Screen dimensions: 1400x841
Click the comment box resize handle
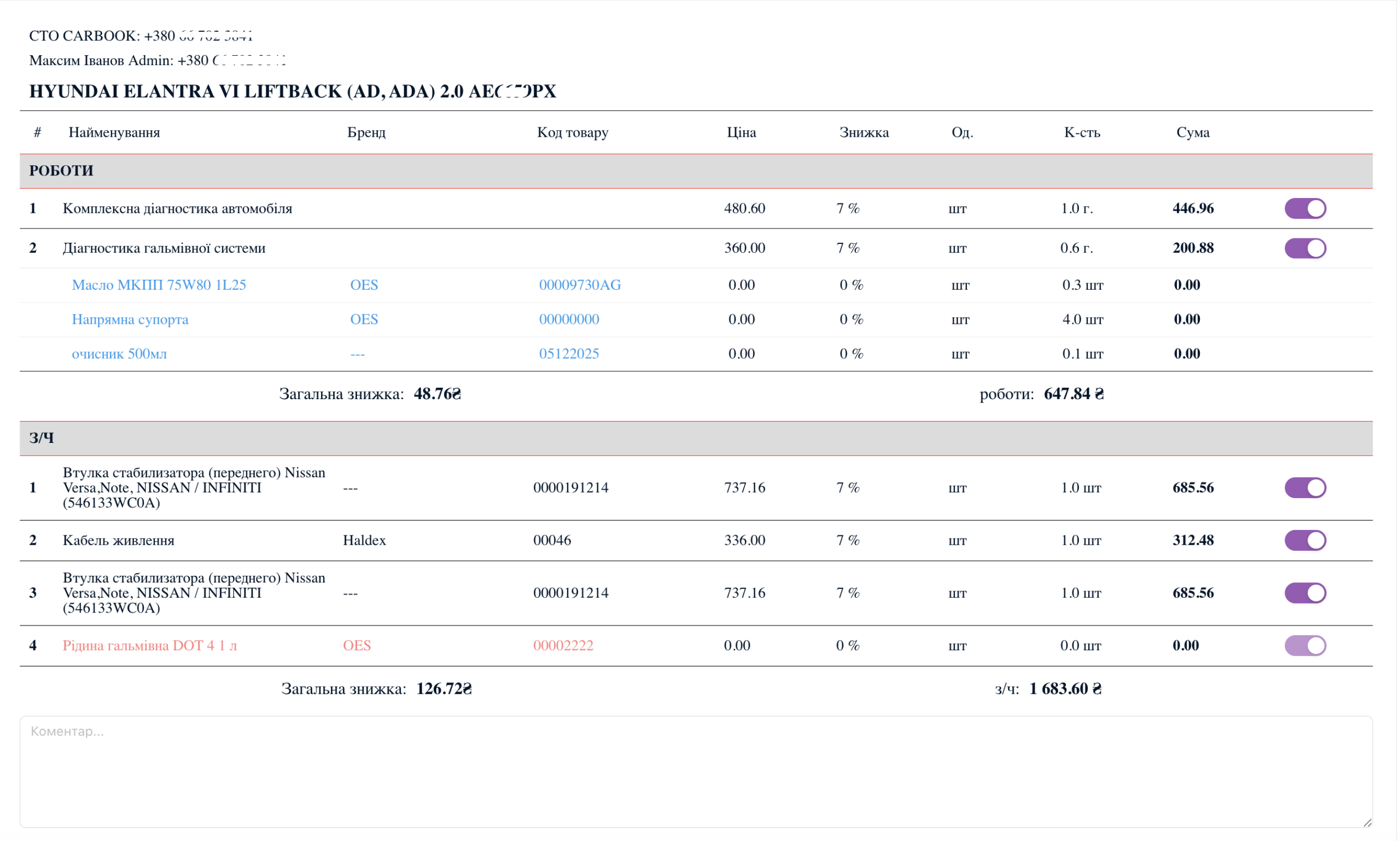point(1367,822)
